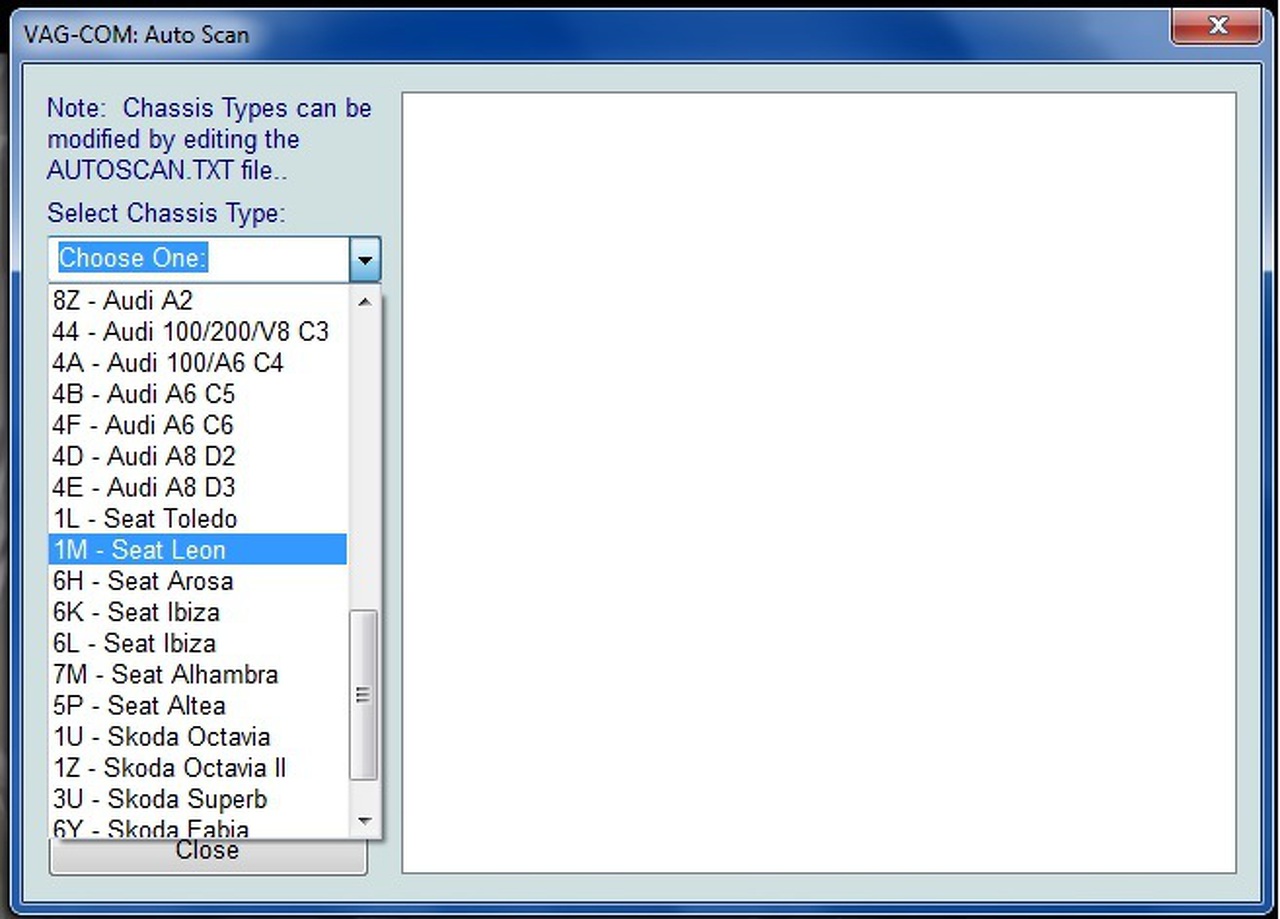Pick '1L - Seat Toledo' chassis
Image resolution: width=1280 pixels, height=919 pixels.
(x=199, y=518)
